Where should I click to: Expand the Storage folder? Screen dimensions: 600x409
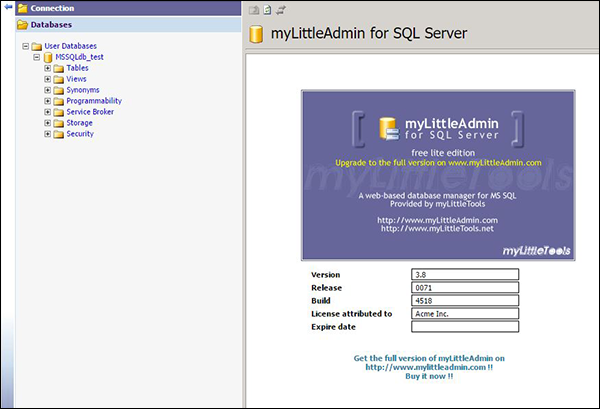pyautogui.click(x=47, y=123)
